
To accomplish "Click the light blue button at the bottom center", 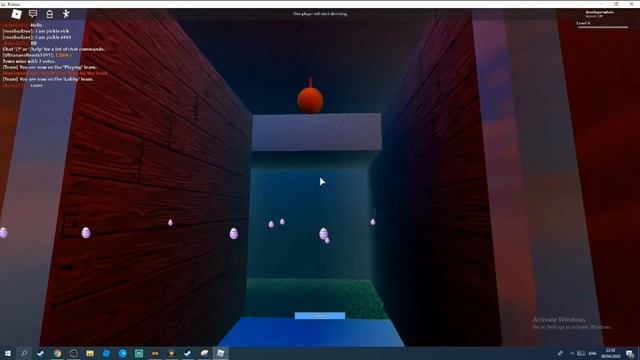I will coord(320,316).
